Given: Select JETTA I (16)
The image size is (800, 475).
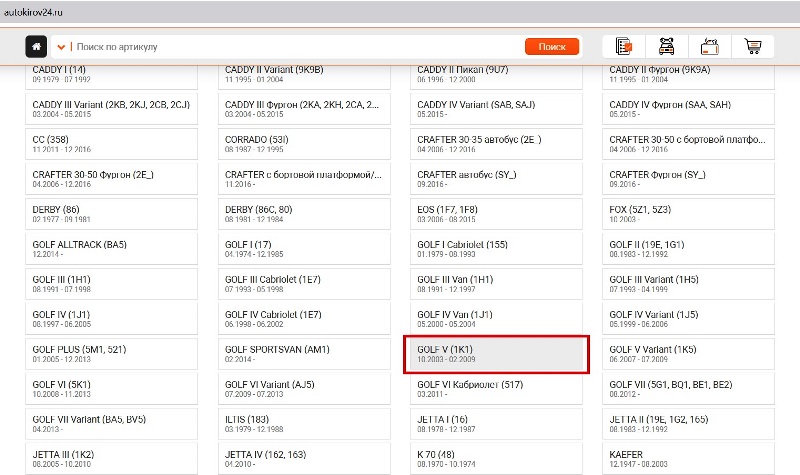Looking at the screenshot, I should click(496, 423).
